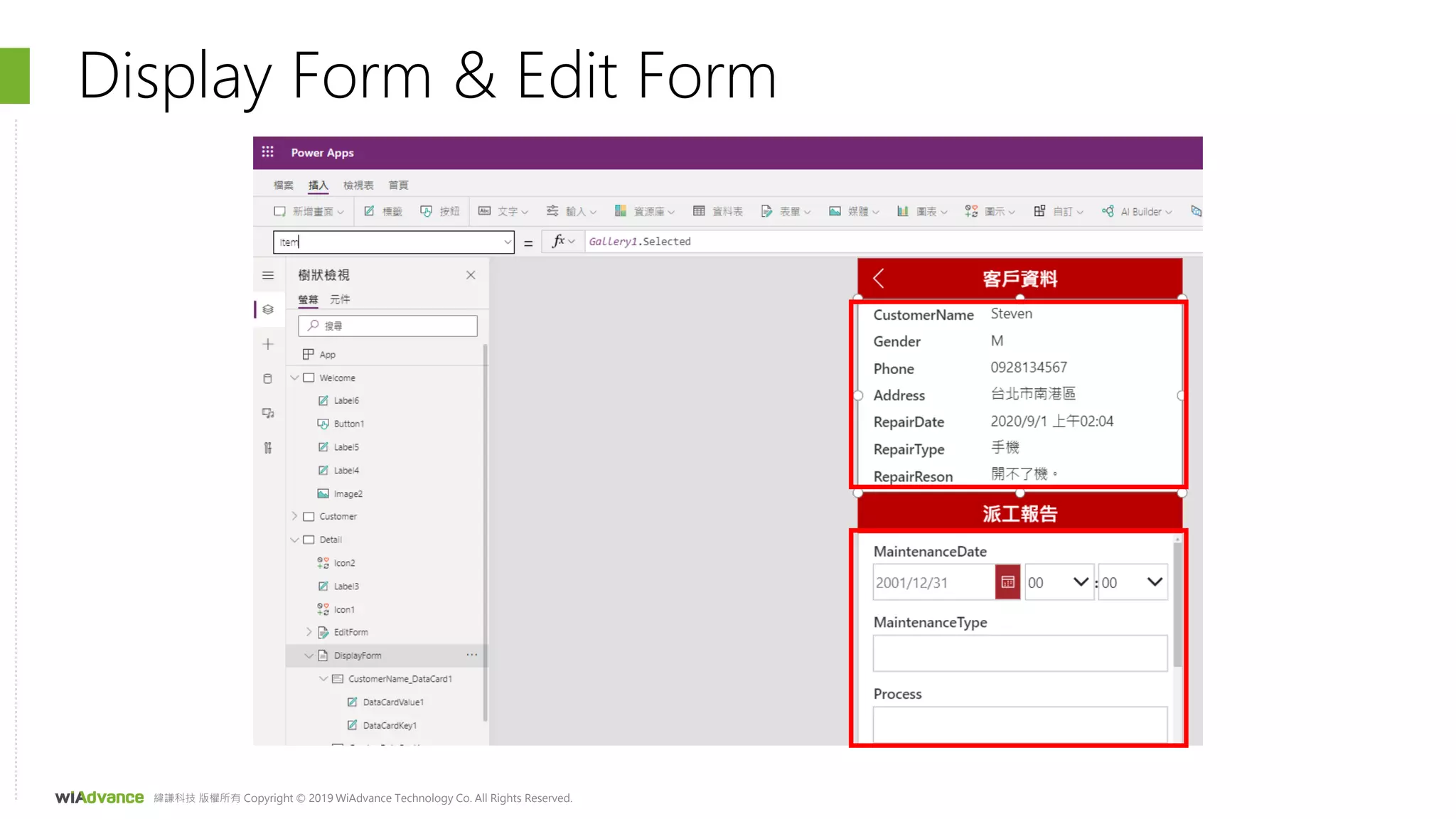Click the Mixed Reality ribbon icon
Viewport: 1456px width, 819px height.
coord(1196,211)
